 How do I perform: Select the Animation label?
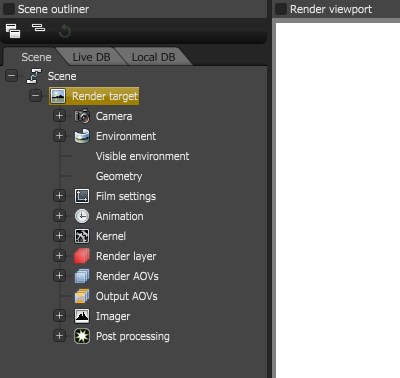tap(120, 216)
